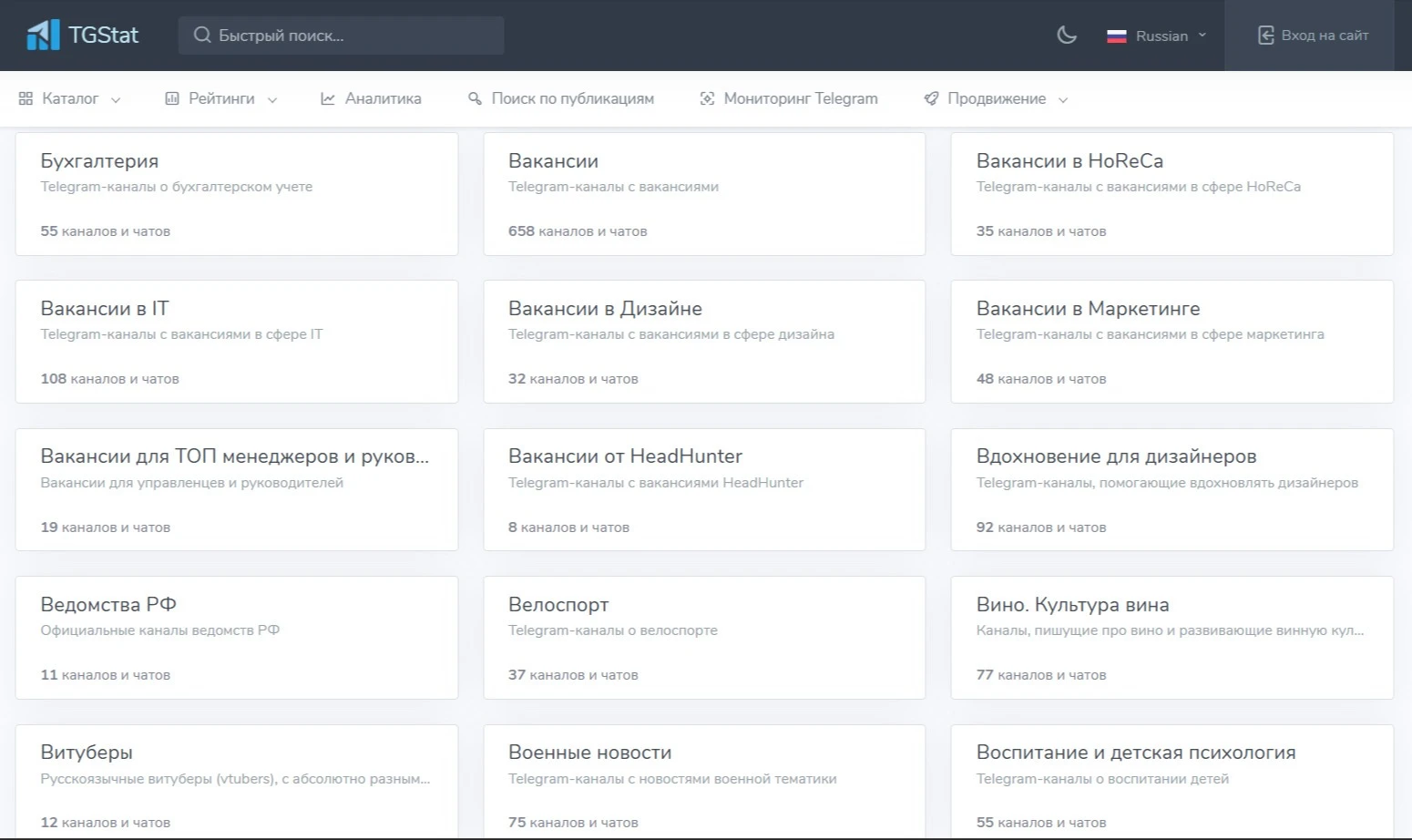The width and height of the screenshot is (1412, 840).
Task: Click the Russian flag icon
Action: pyautogui.click(x=1116, y=36)
